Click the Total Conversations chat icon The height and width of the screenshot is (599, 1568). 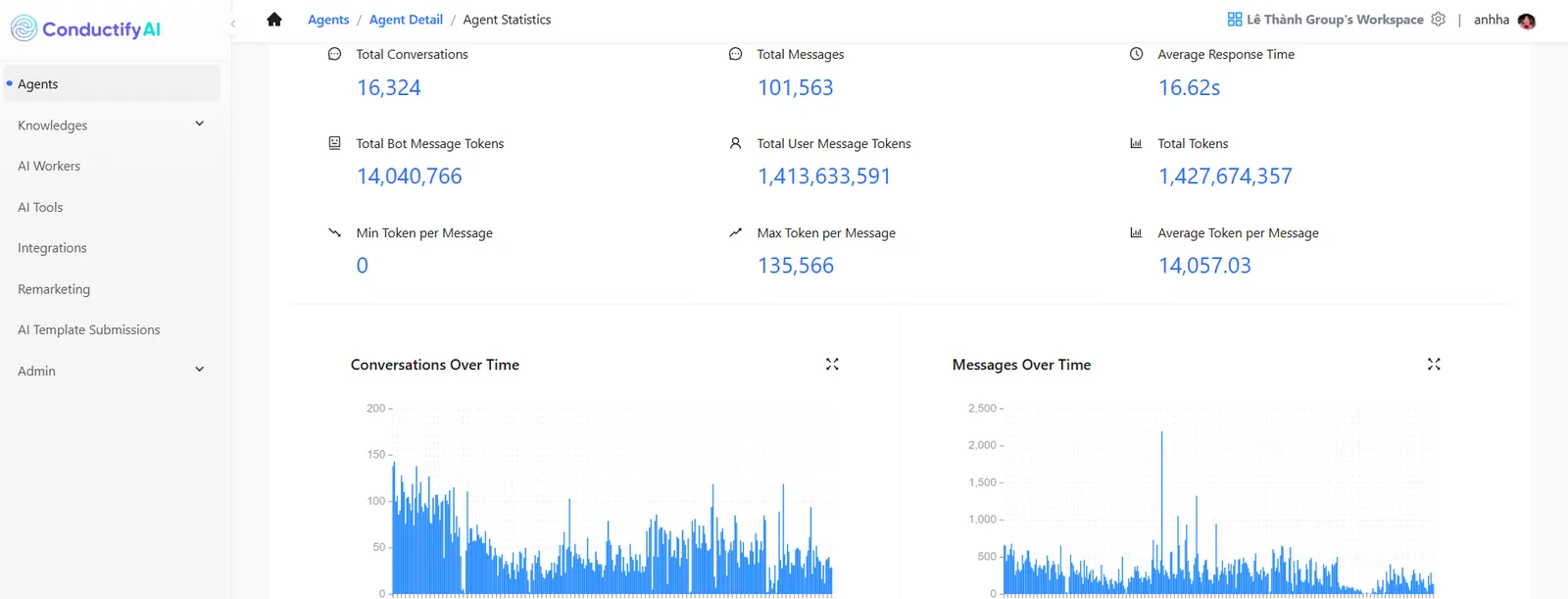tap(334, 54)
